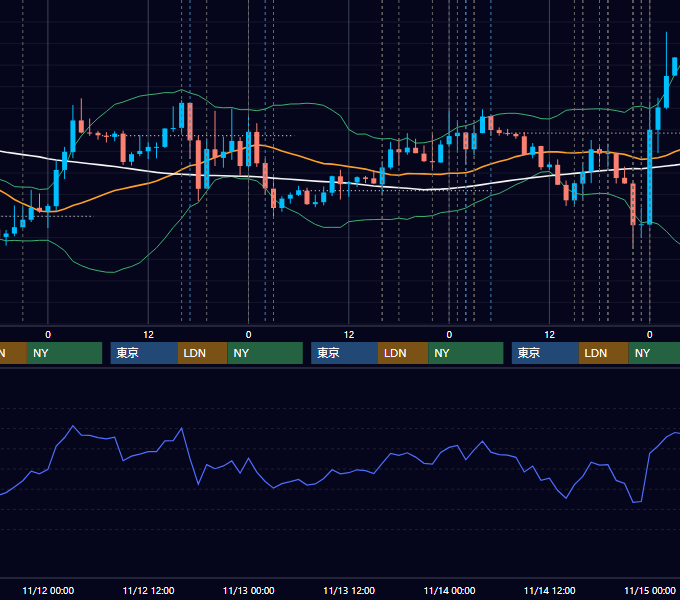680x600 pixels.
Task: Click the 11/12 00:00 time axis label
Action: point(48,590)
